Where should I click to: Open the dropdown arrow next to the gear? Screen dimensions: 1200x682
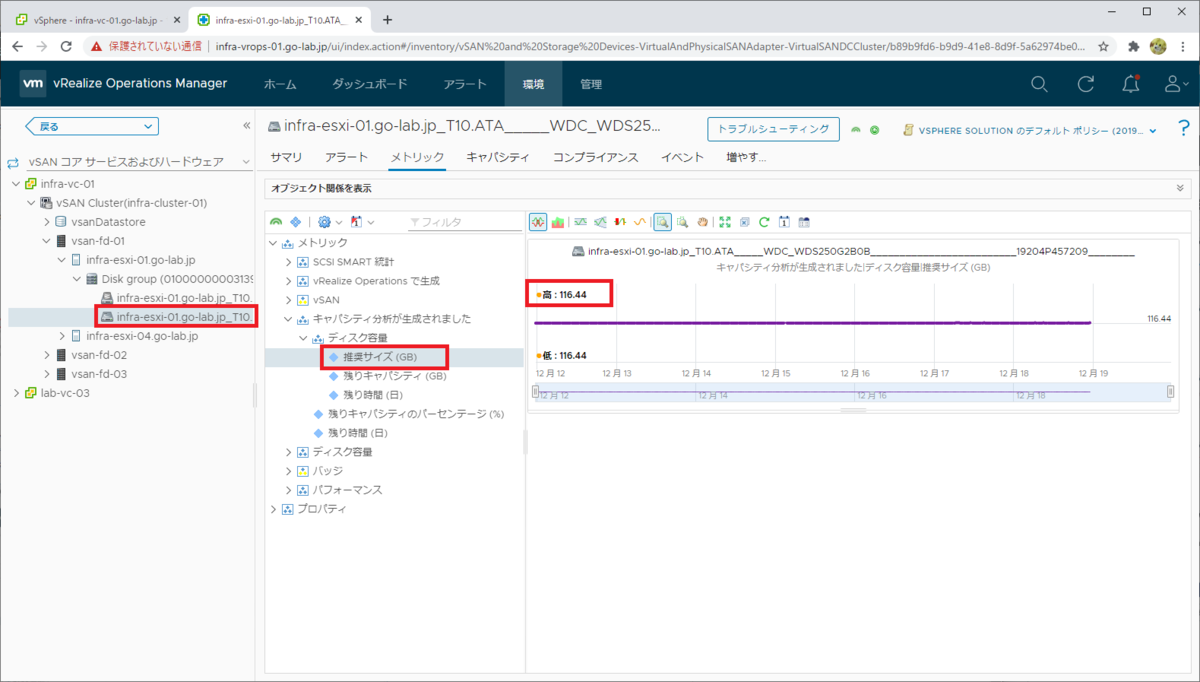click(x=339, y=222)
